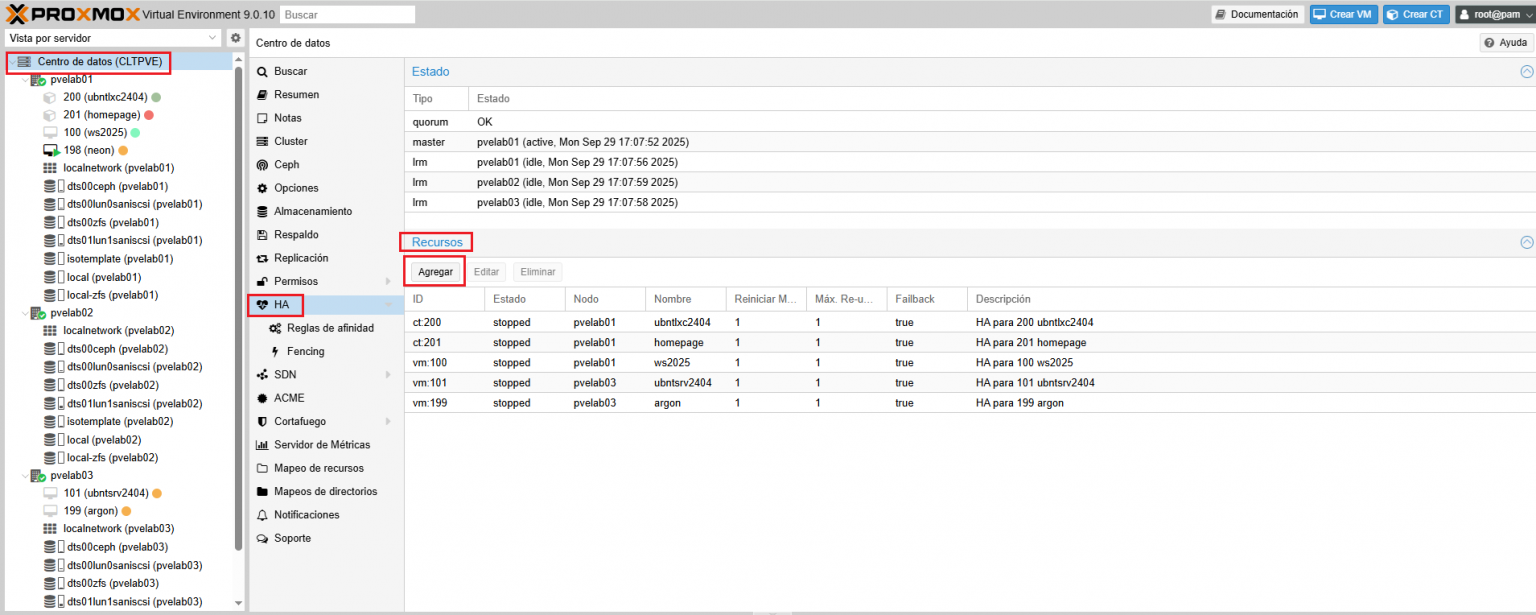The image size is (1536, 615).
Task: Select 200 (ubntlxc2404) in the tree
Action: tap(105, 97)
